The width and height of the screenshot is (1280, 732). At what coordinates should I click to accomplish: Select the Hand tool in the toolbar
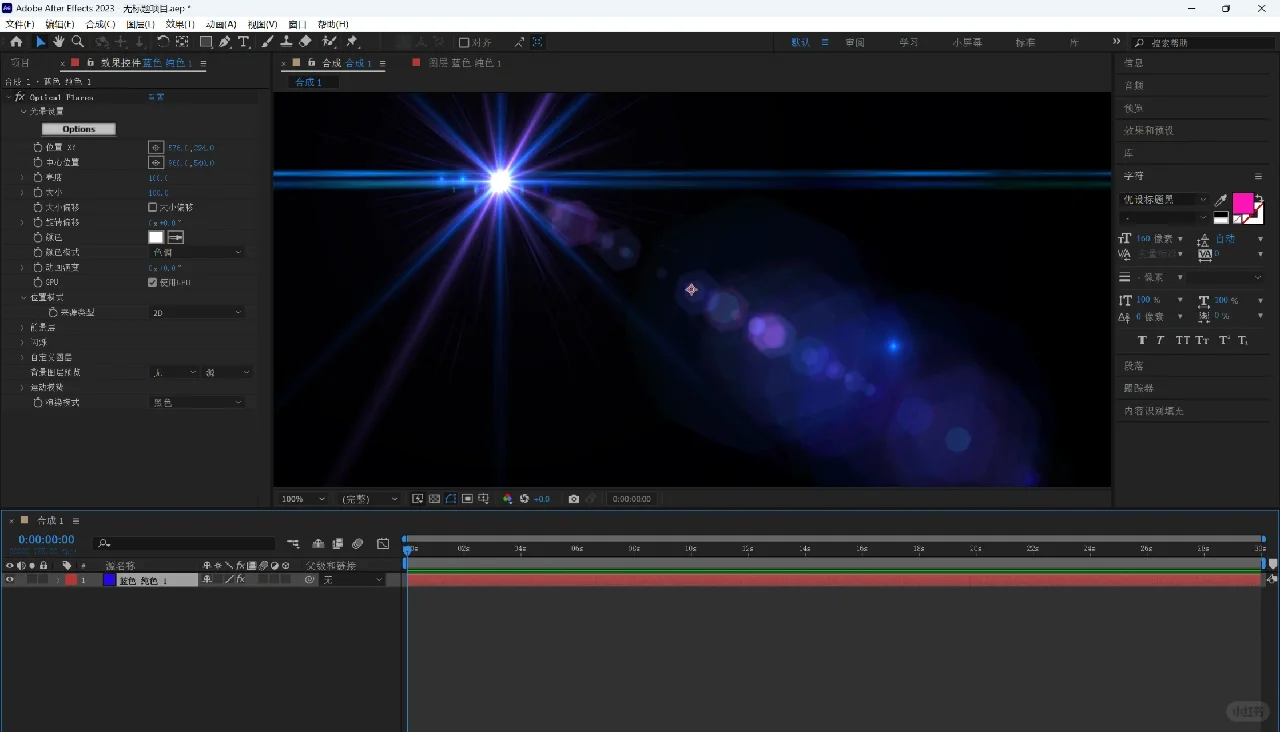point(59,42)
